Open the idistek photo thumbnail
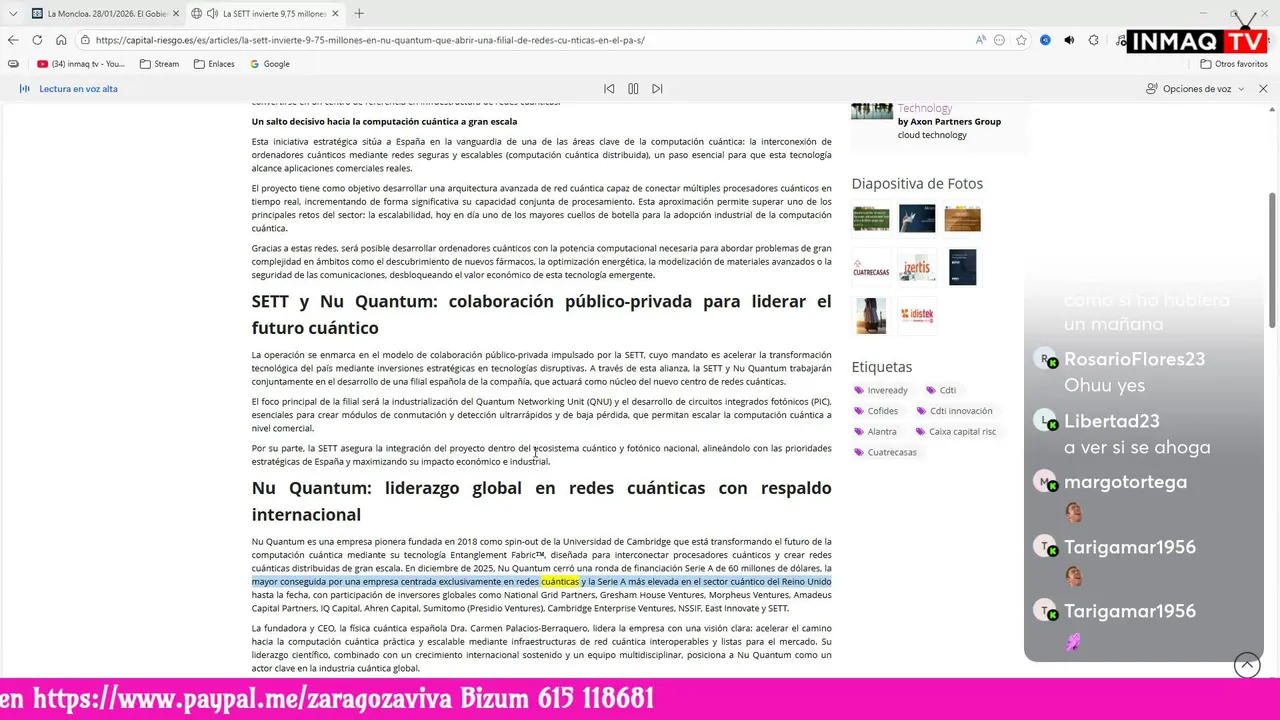 point(917,314)
